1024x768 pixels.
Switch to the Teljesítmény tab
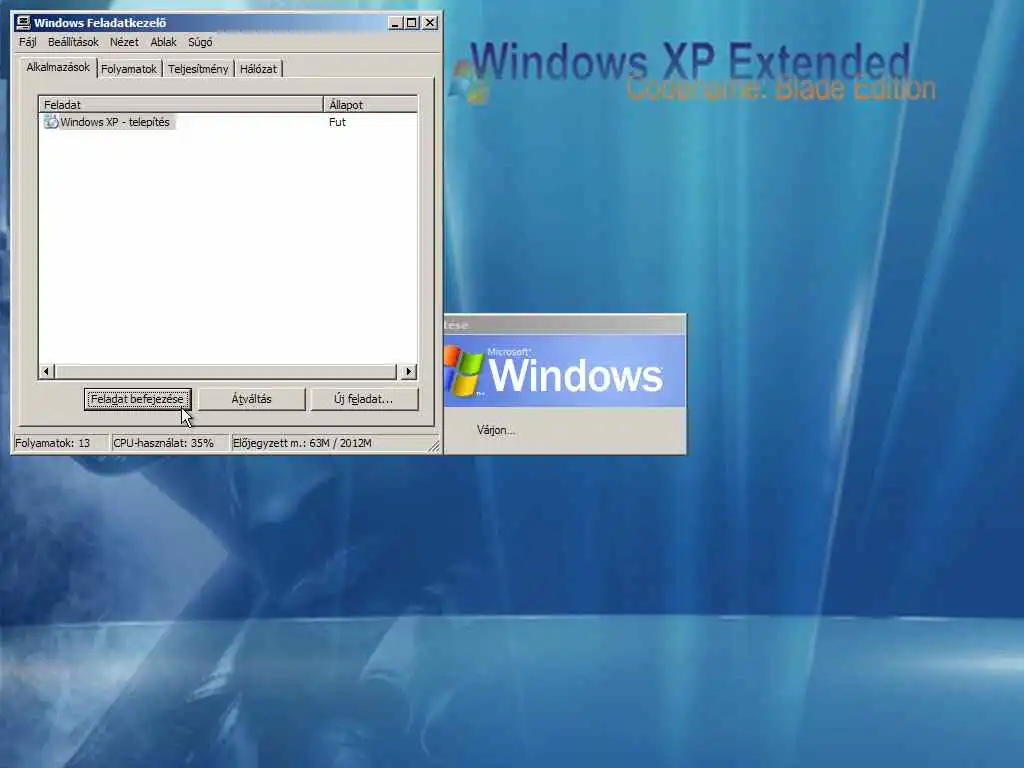click(198, 69)
